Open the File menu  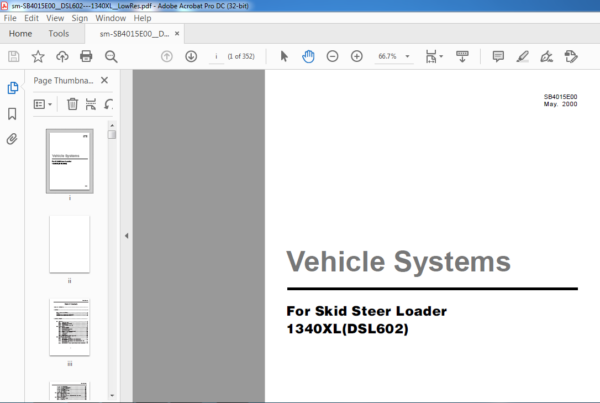tap(10, 18)
